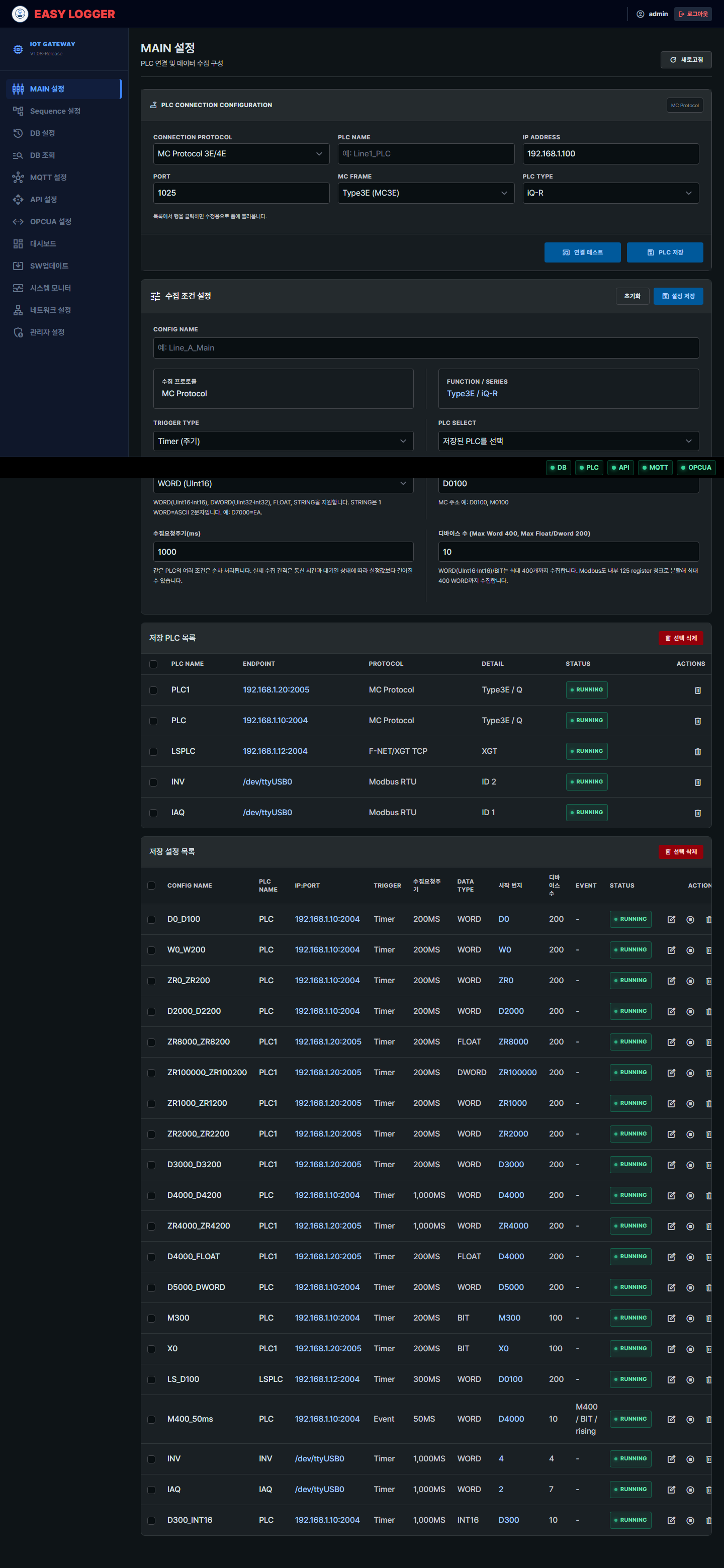Edit the ZR8000_ZR8200 config
The width and height of the screenshot is (724, 1568).
(x=671, y=1041)
